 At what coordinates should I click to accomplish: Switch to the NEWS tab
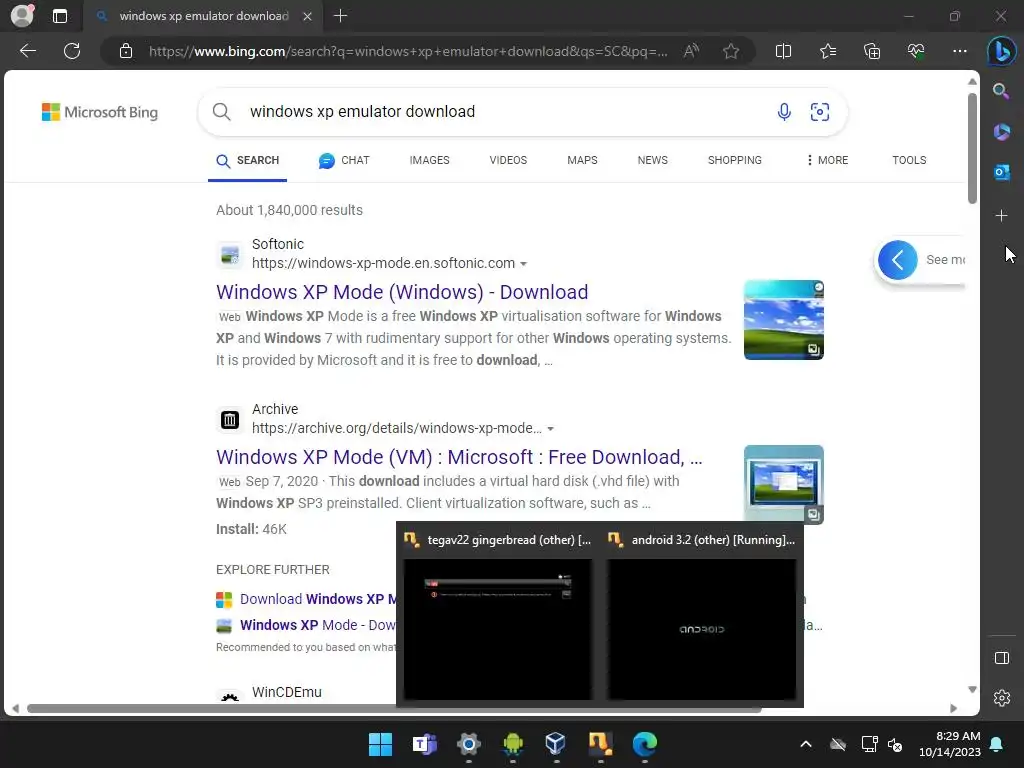[652, 160]
